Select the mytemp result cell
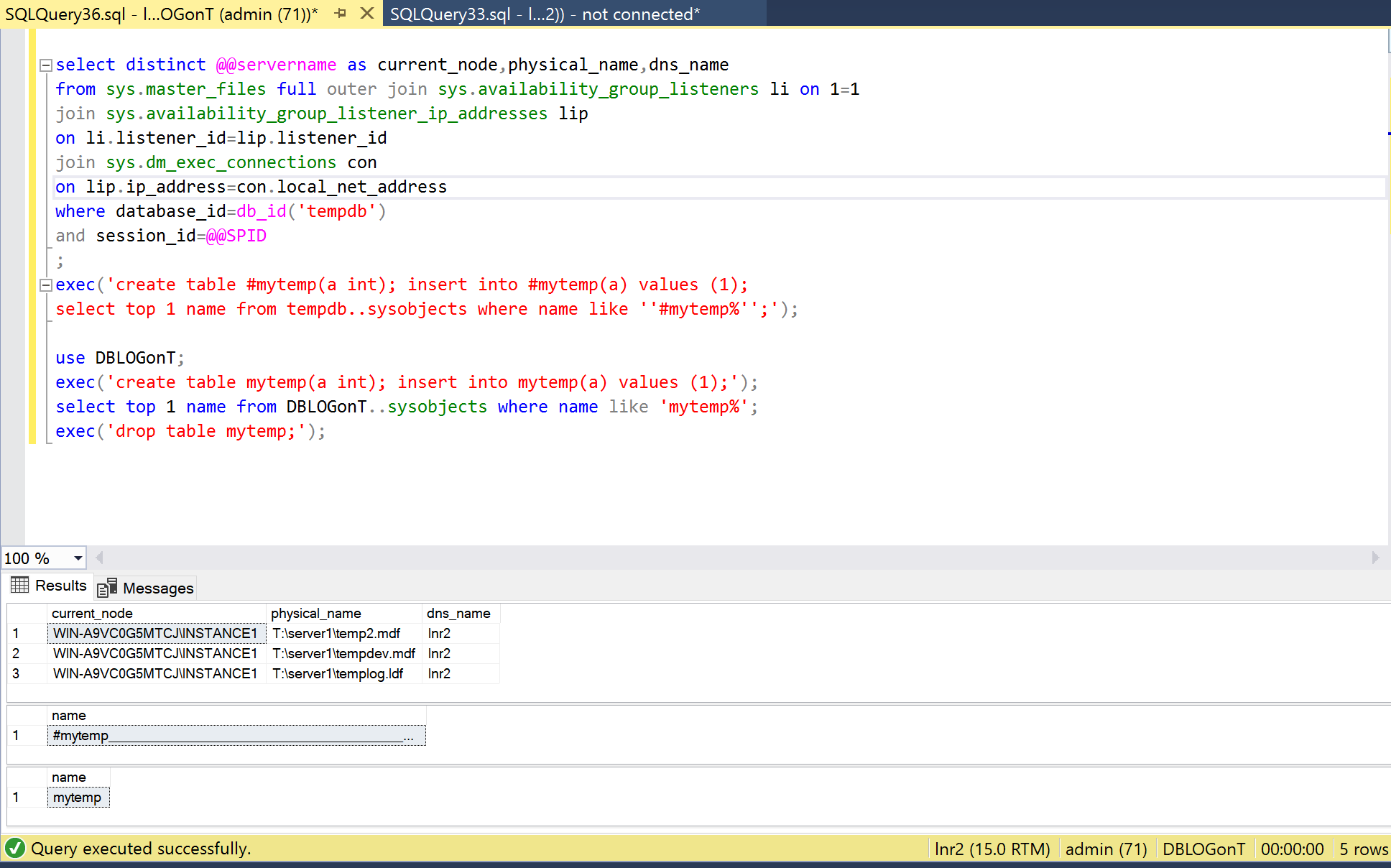 (x=78, y=798)
